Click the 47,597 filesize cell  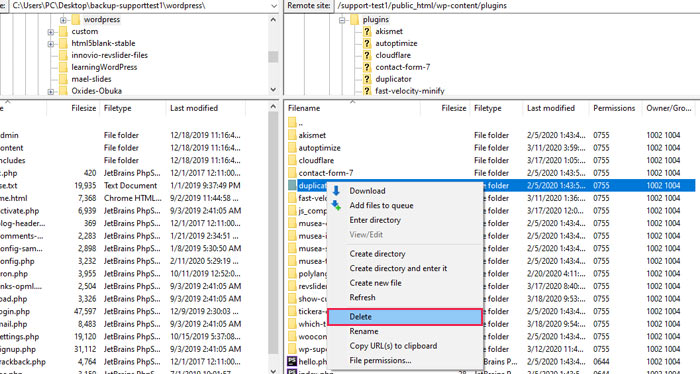[x=85, y=311]
